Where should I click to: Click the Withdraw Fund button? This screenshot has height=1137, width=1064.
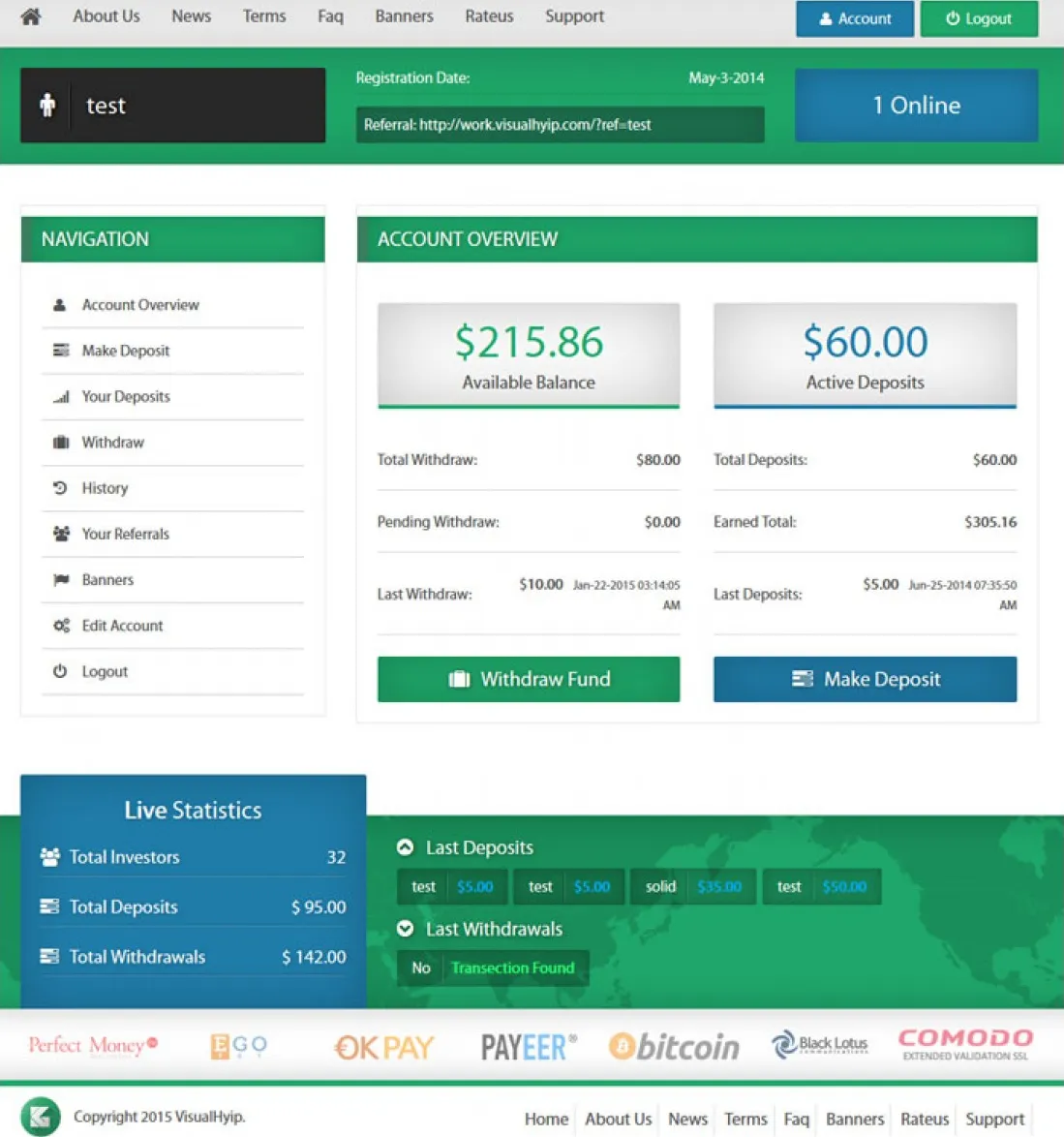coord(529,680)
